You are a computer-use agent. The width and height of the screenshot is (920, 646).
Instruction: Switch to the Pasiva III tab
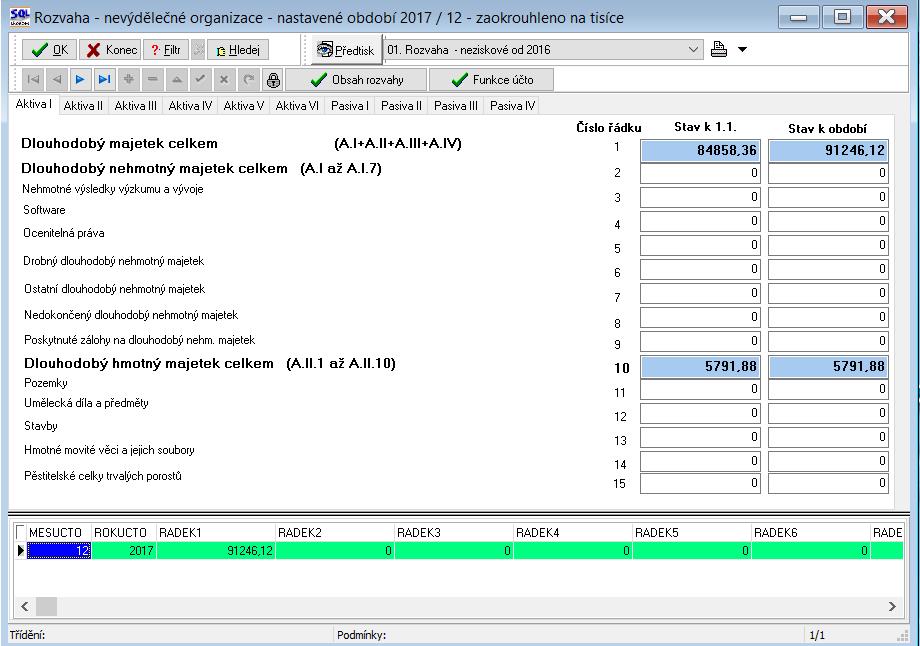pos(455,106)
